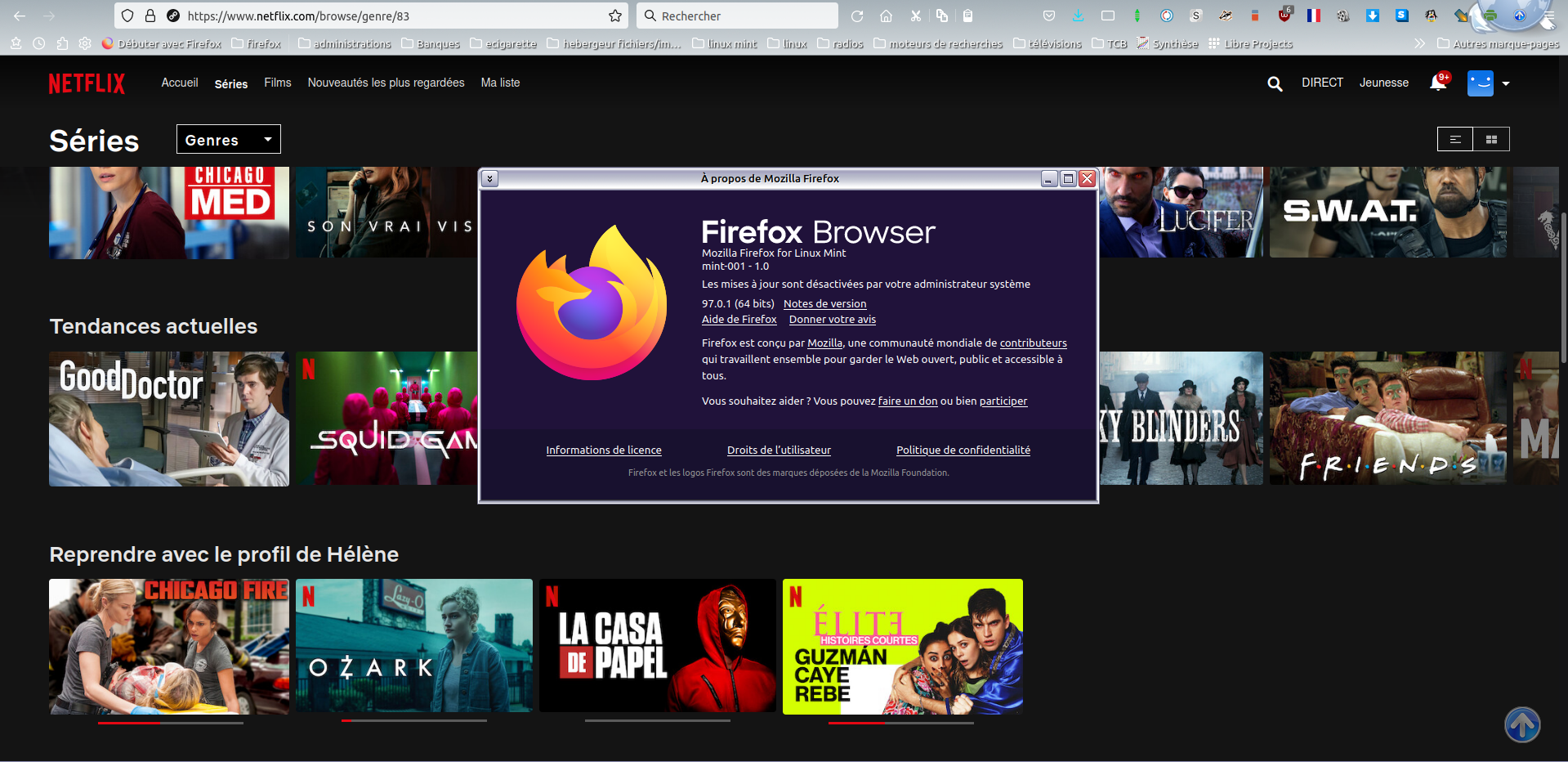
Task: Click the scroll-to-top arrow button
Action: point(1522,724)
